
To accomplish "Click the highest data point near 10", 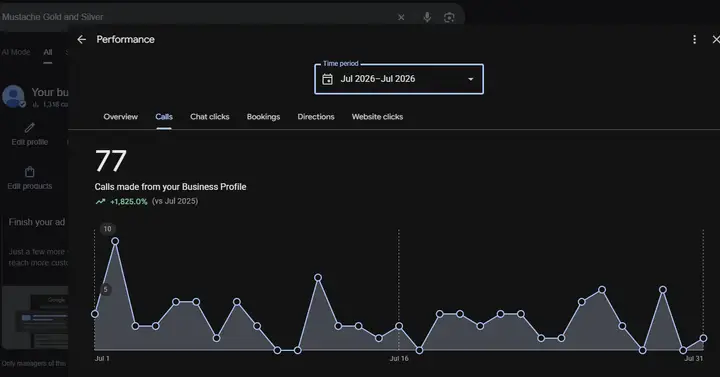I will click(115, 241).
